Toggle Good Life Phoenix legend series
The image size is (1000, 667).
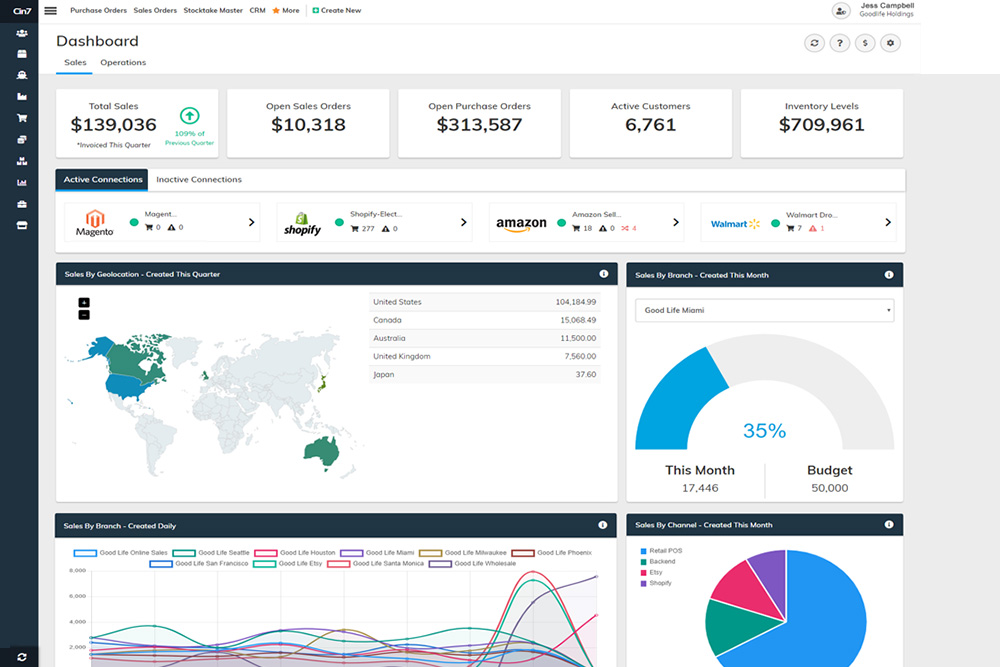552,553
